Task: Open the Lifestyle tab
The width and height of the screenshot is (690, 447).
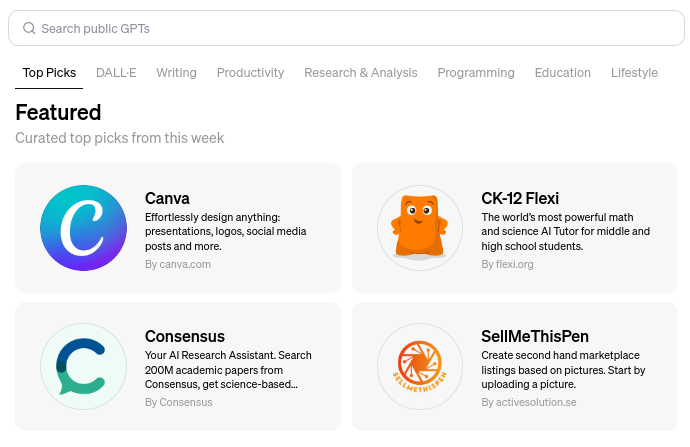Action: tap(634, 73)
